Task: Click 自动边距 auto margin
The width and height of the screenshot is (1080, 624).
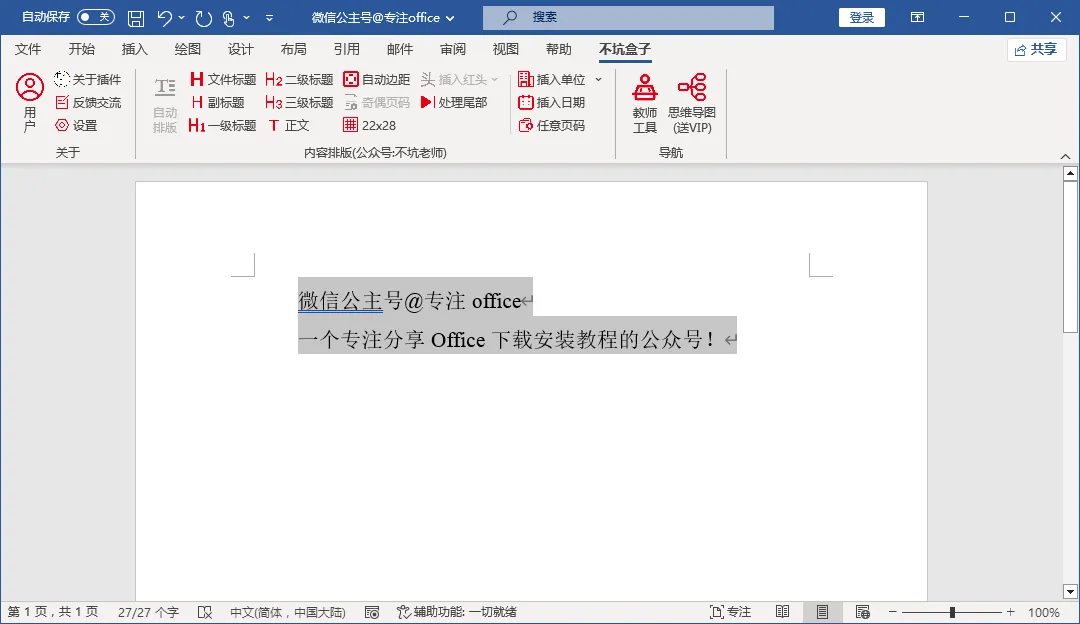Action: tap(376, 79)
